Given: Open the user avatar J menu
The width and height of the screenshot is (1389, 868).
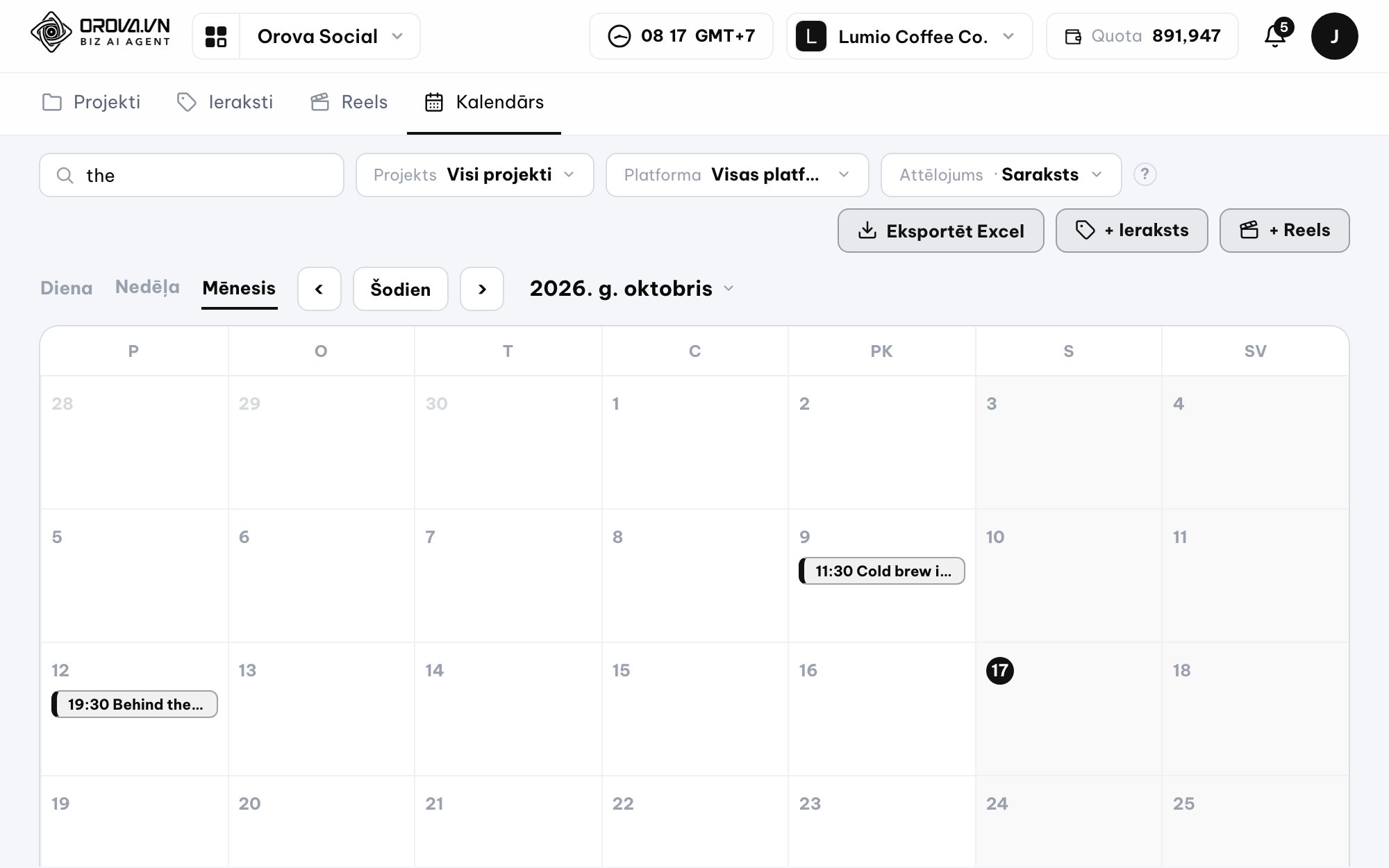Looking at the screenshot, I should click(1334, 36).
